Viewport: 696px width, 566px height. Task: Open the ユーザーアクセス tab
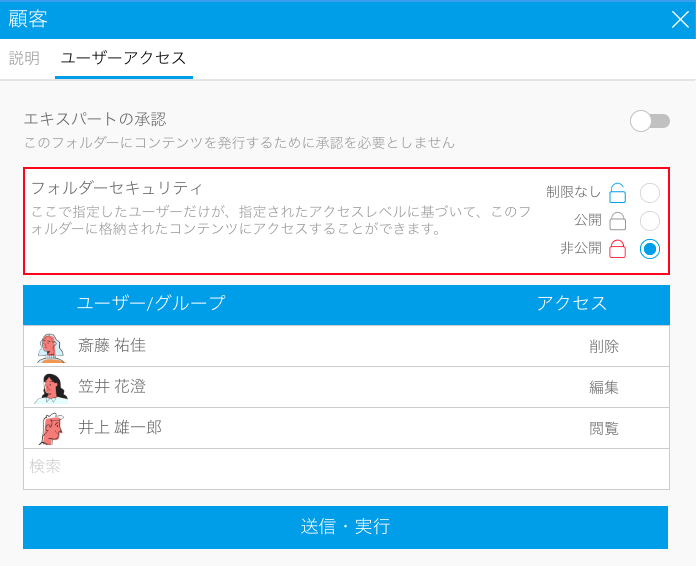click(x=123, y=58)
